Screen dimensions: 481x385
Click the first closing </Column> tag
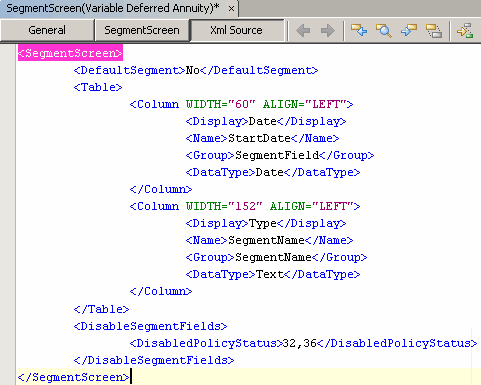coord(161,189)
